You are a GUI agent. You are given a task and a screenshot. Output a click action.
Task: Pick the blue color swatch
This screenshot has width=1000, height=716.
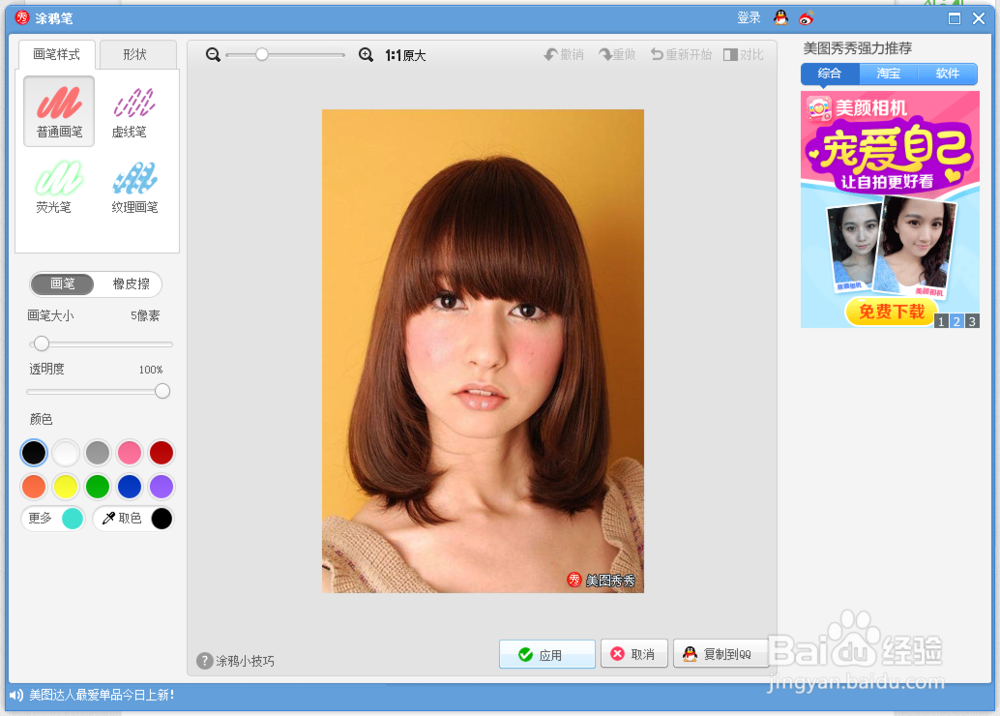[x=129, y=486]
